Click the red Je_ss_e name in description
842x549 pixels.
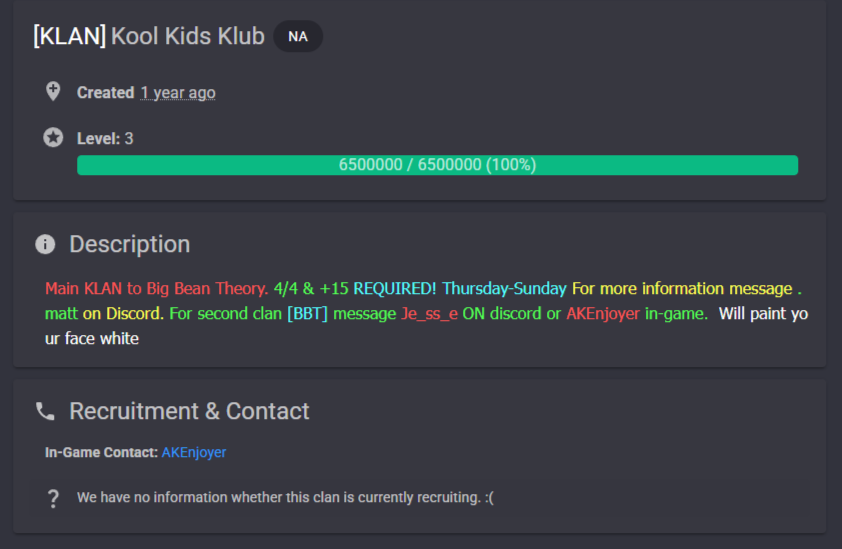tap(430, 313)
